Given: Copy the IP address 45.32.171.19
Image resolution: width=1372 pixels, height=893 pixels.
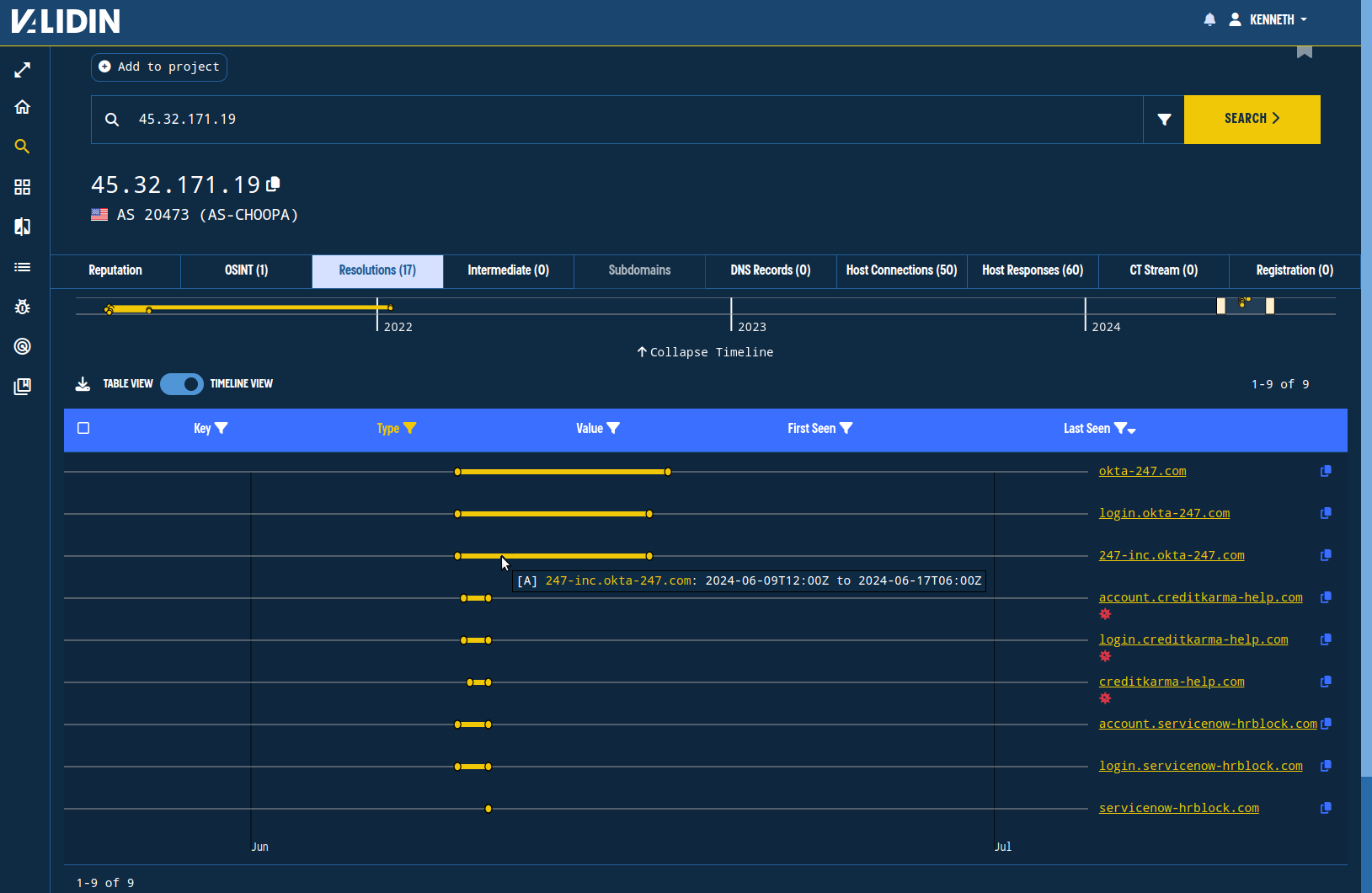Looking at the screenshot, I should pos(274,184).
